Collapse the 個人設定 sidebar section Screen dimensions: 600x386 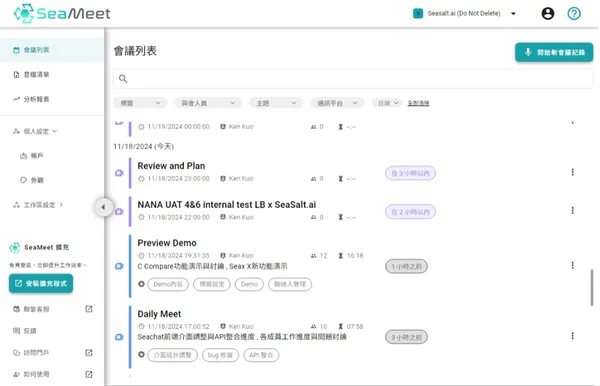click(x=35, y=131)
